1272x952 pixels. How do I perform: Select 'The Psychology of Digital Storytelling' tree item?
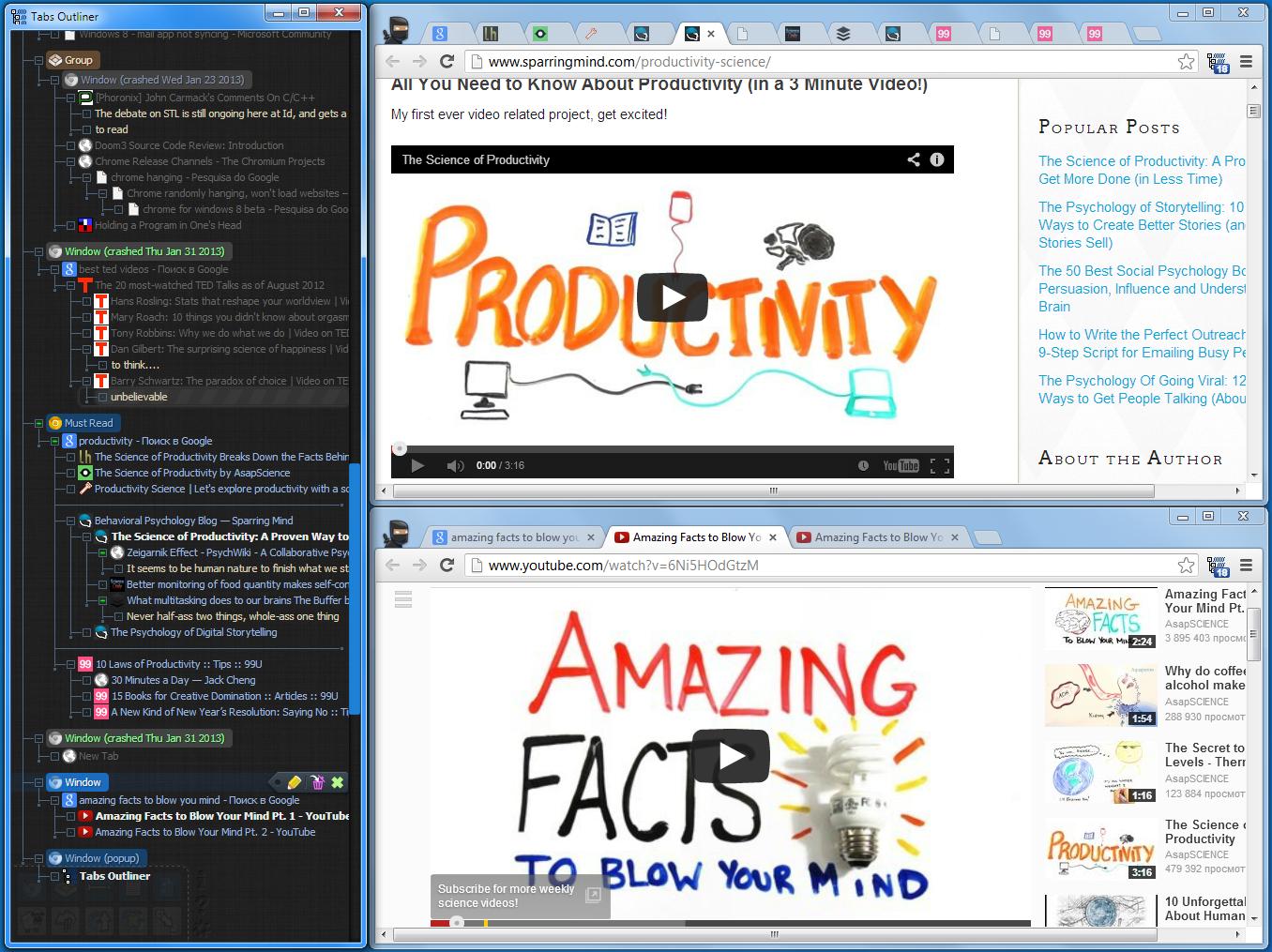pos(193,632)
